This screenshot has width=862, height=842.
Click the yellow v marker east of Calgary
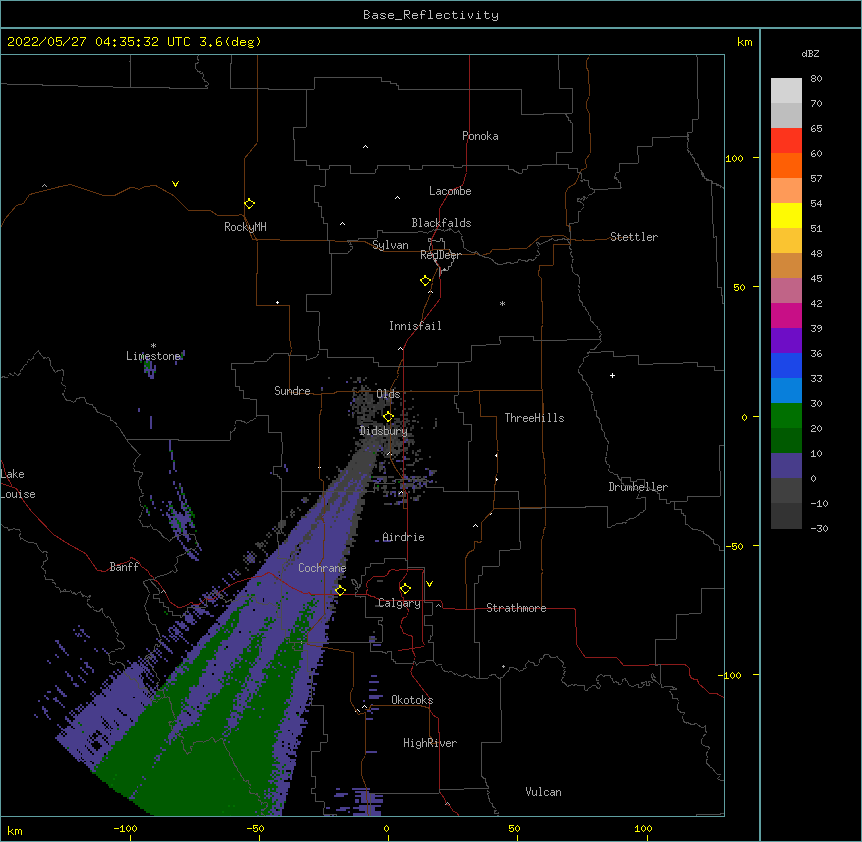[x=429, y=584]
